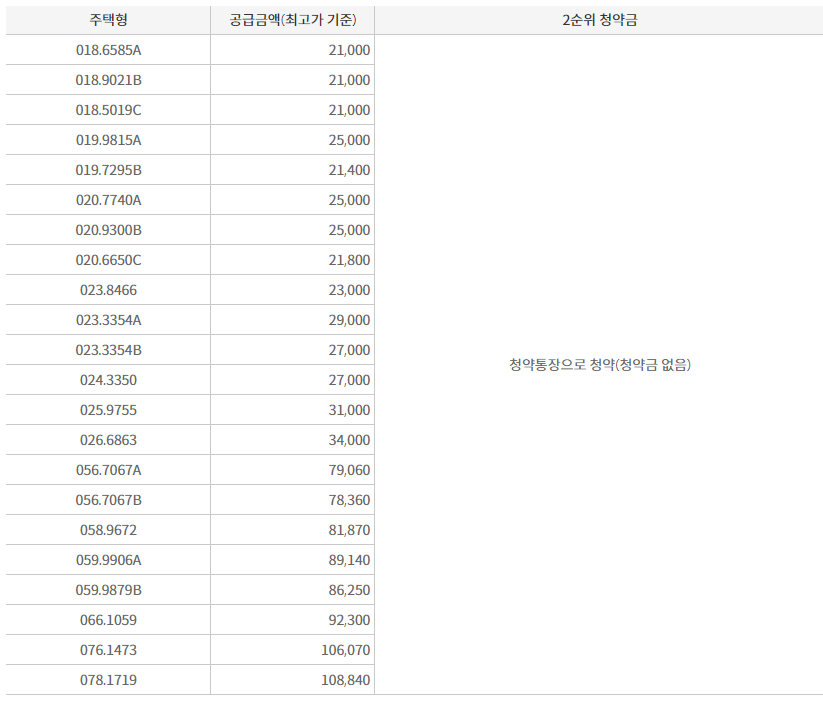Click price 25,000 in row 020.9300B
Image resolution: width=823 pixels, height=701 pixels.
(x=349, y=230)
